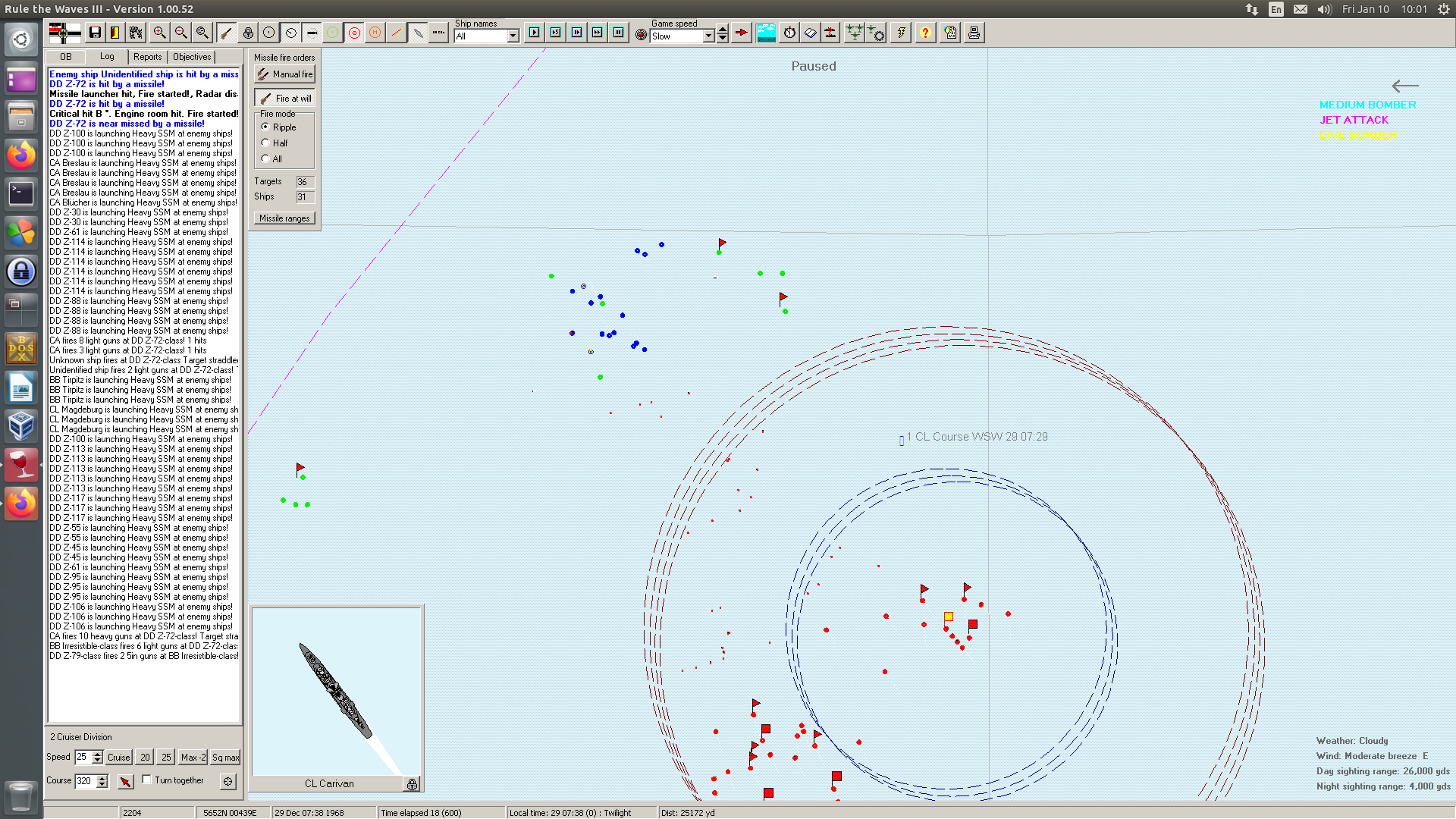Click the red right-arrow toolbar icon
The width and height of the screenshot is (1456, 819).
(742, 33)
